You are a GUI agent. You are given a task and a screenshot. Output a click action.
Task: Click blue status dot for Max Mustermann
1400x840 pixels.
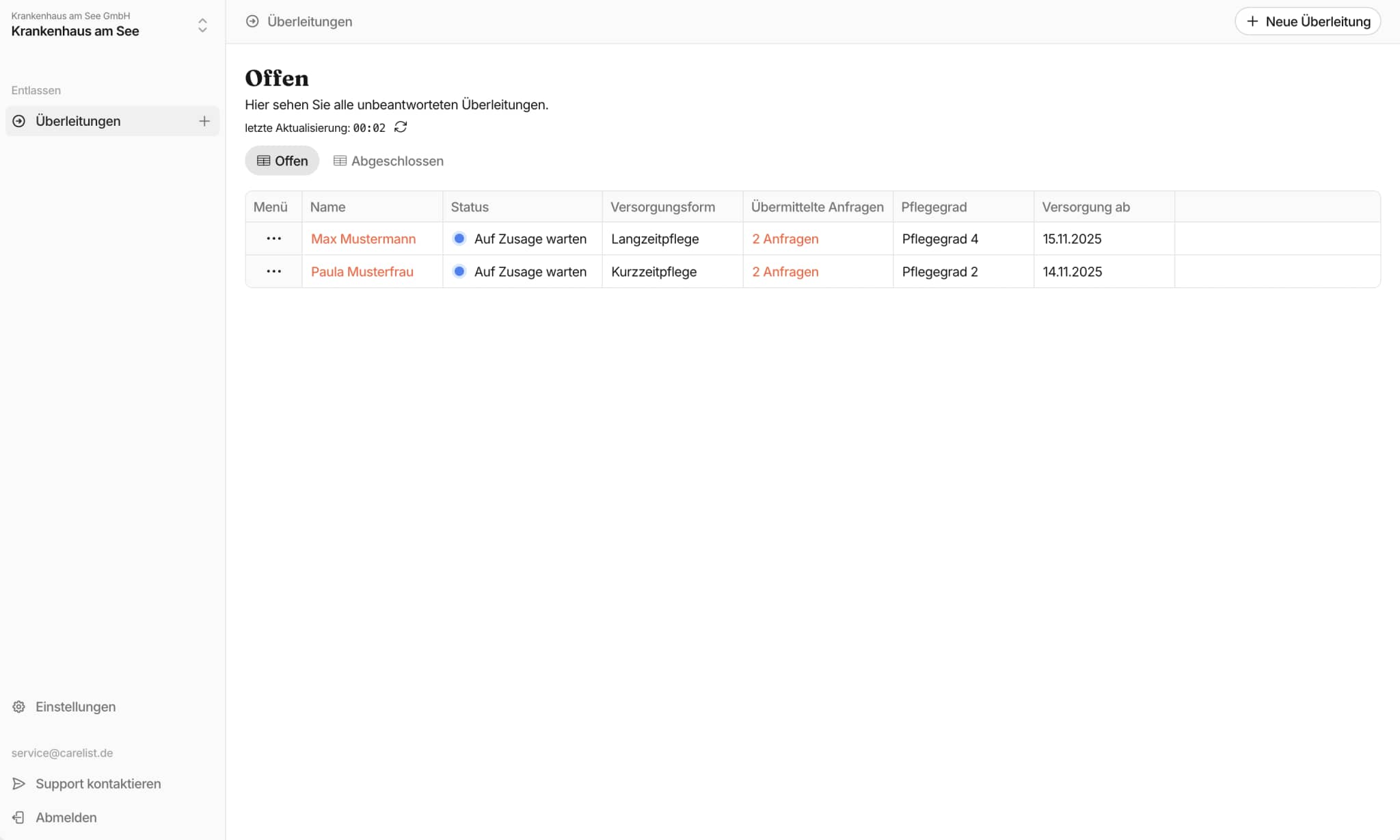pos(459,239)
